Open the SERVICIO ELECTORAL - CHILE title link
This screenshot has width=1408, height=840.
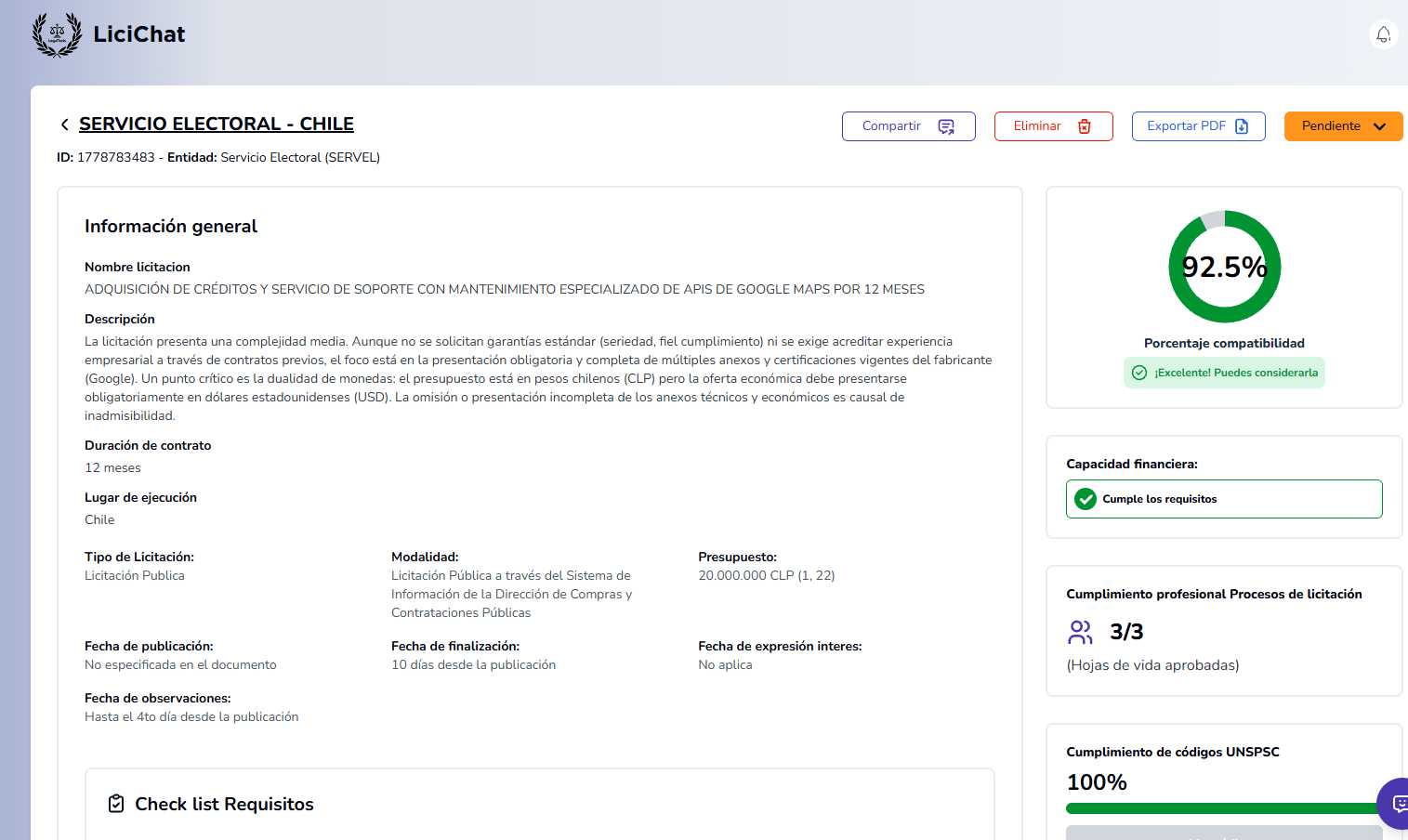point(217,124)
